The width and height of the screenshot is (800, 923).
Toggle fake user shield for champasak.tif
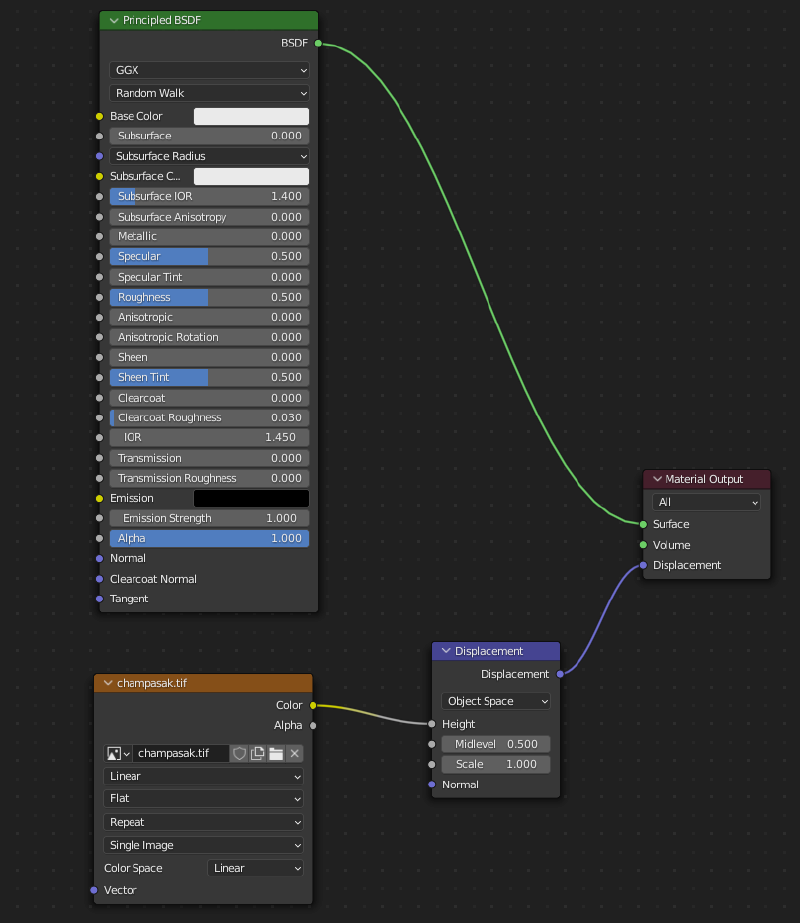(240, 753)
